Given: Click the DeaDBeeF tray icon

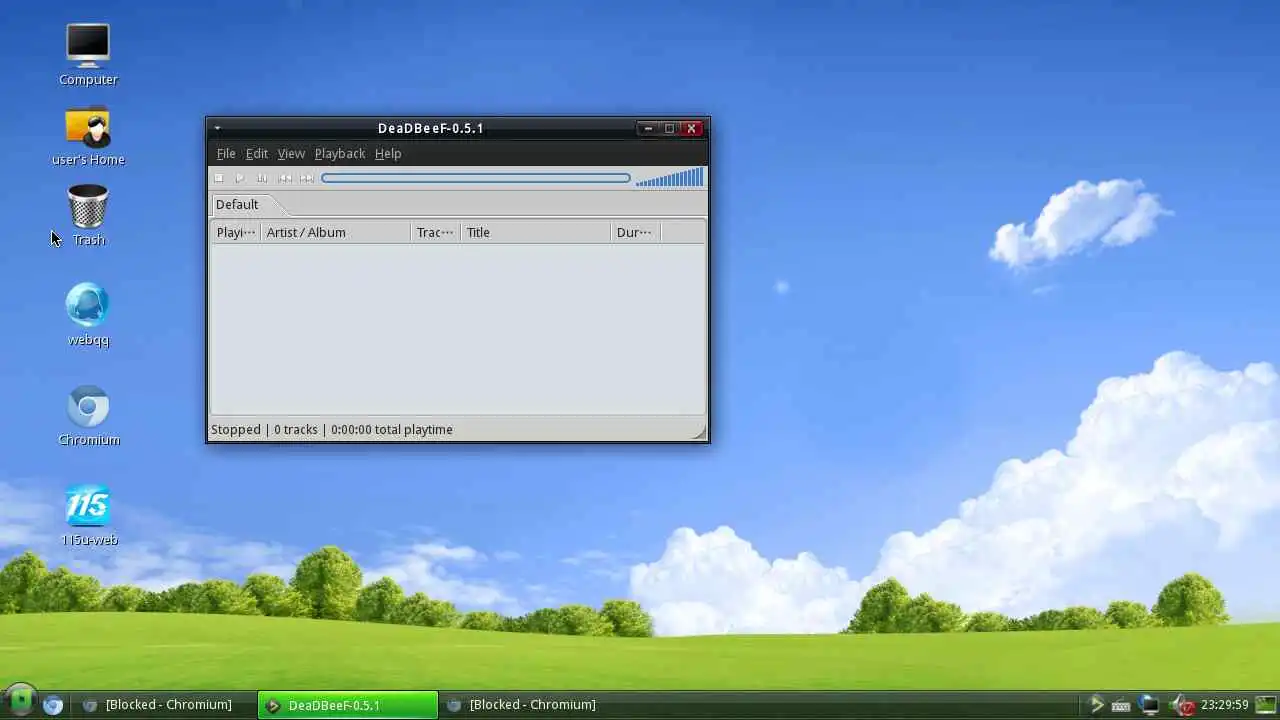Looking at the screenshot, I should click(1097, 705).
